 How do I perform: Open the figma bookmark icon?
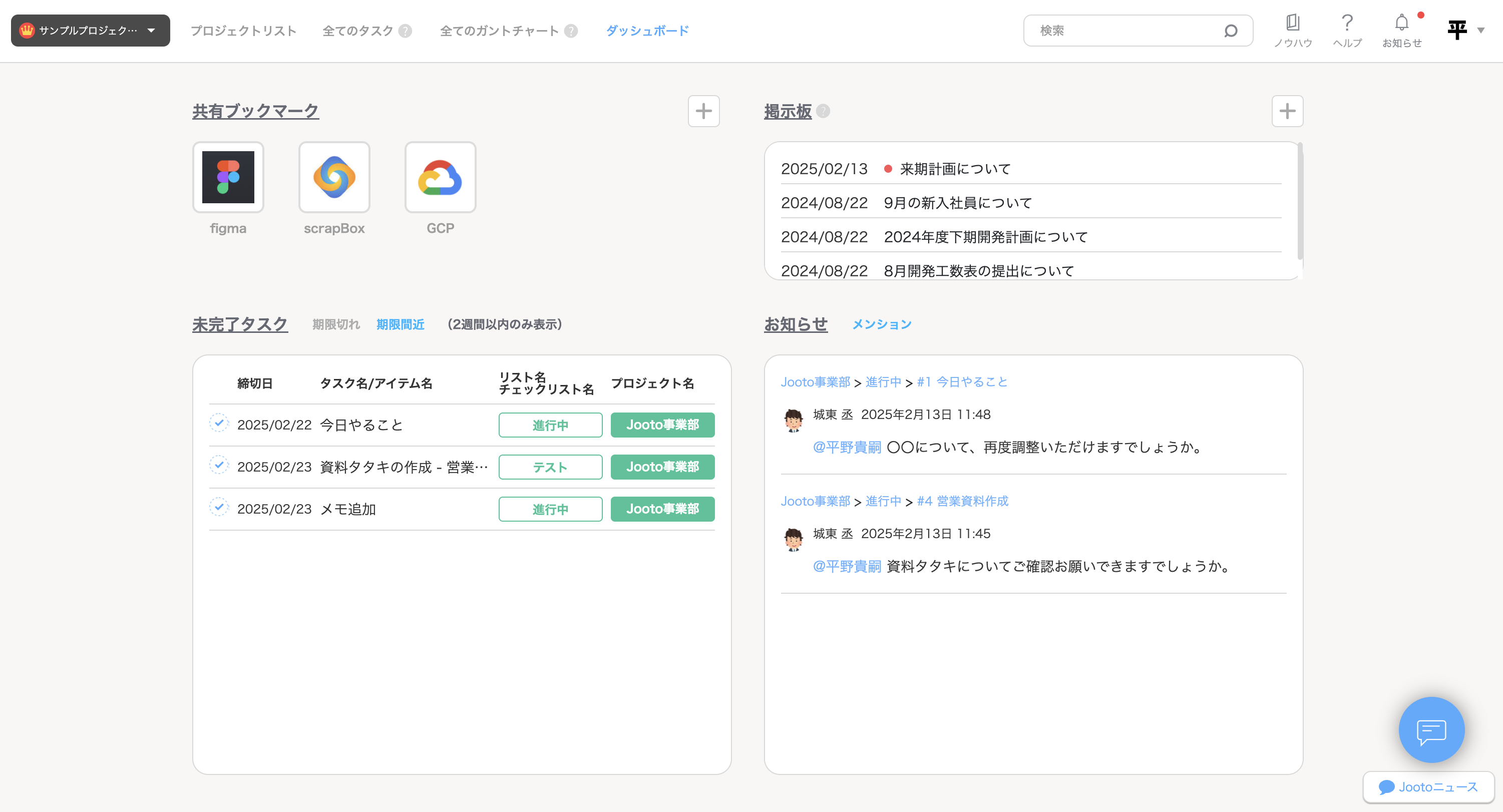[228, 177]
